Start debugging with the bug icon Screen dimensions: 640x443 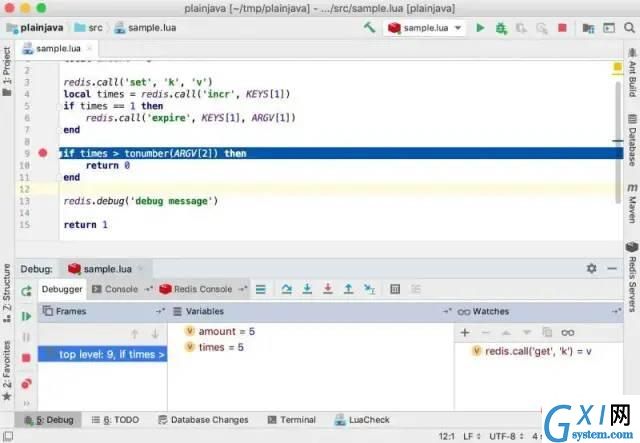click(501, 28)
